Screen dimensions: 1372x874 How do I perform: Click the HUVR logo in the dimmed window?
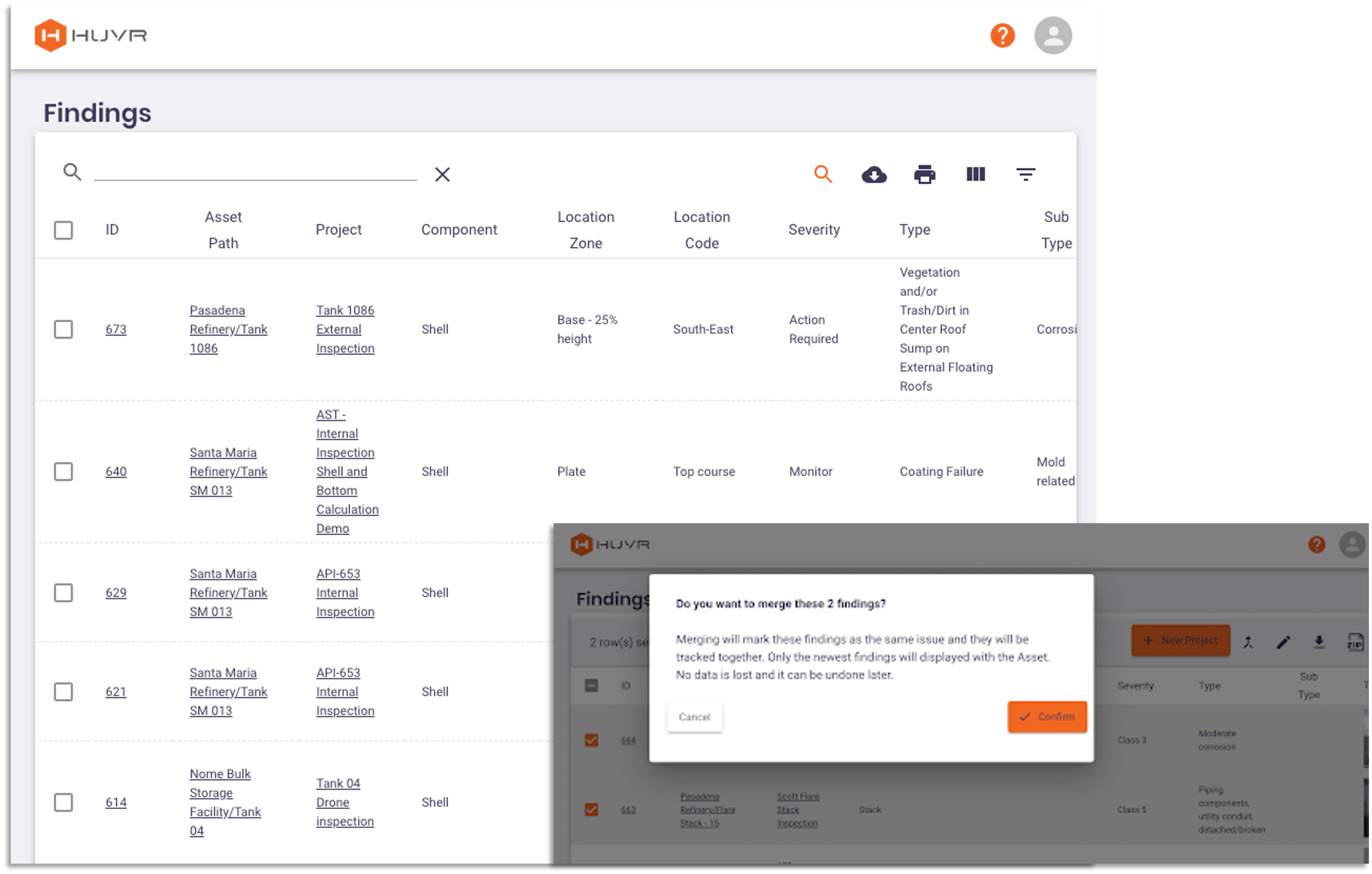click(x=610, y=545)
